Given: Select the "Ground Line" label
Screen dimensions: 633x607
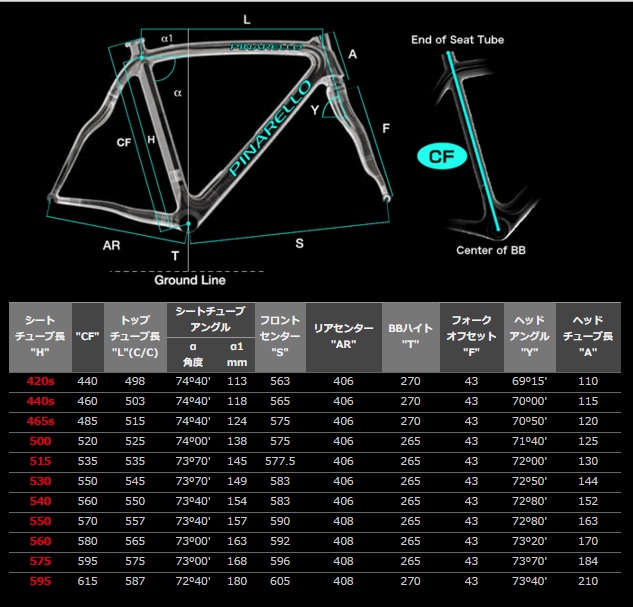Looking at the screenshot, I should (190, 280).
